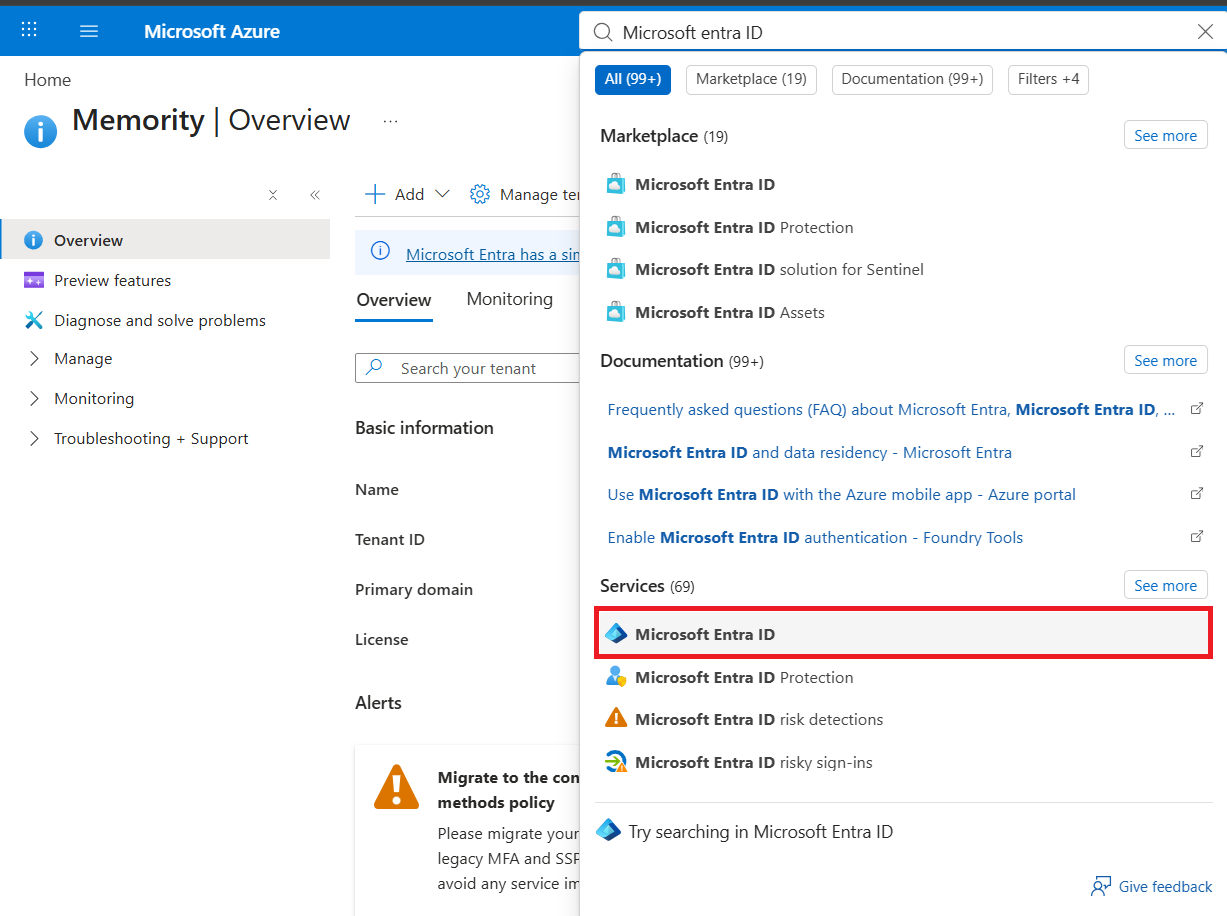This screenshot has width=1227, height=916.
Task: Open the Add dropdown
Action: point(407,194)
